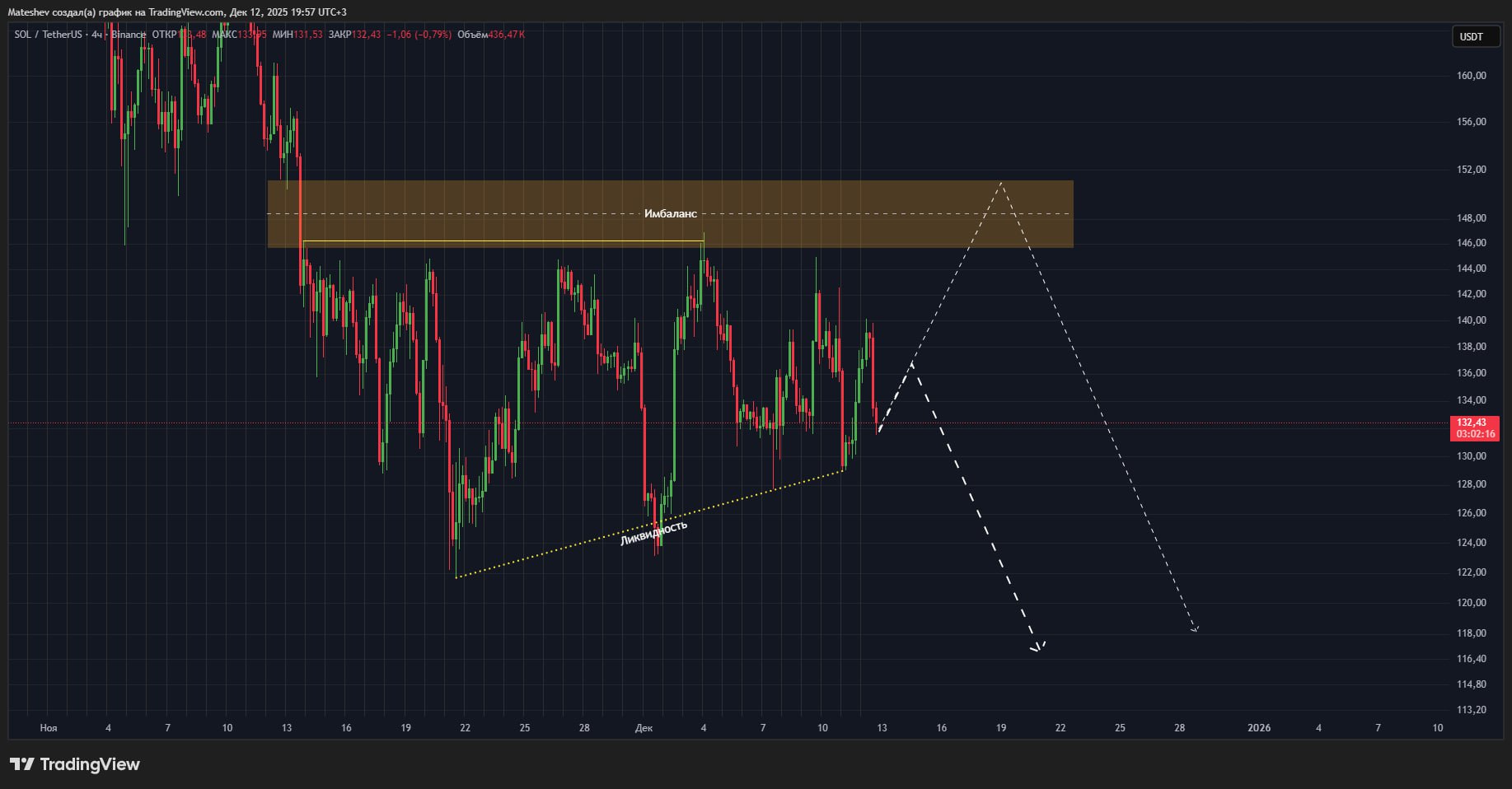Select the Имбаланс text label
The width and height of the screenshot is (1512, 789).
[670, 214]
